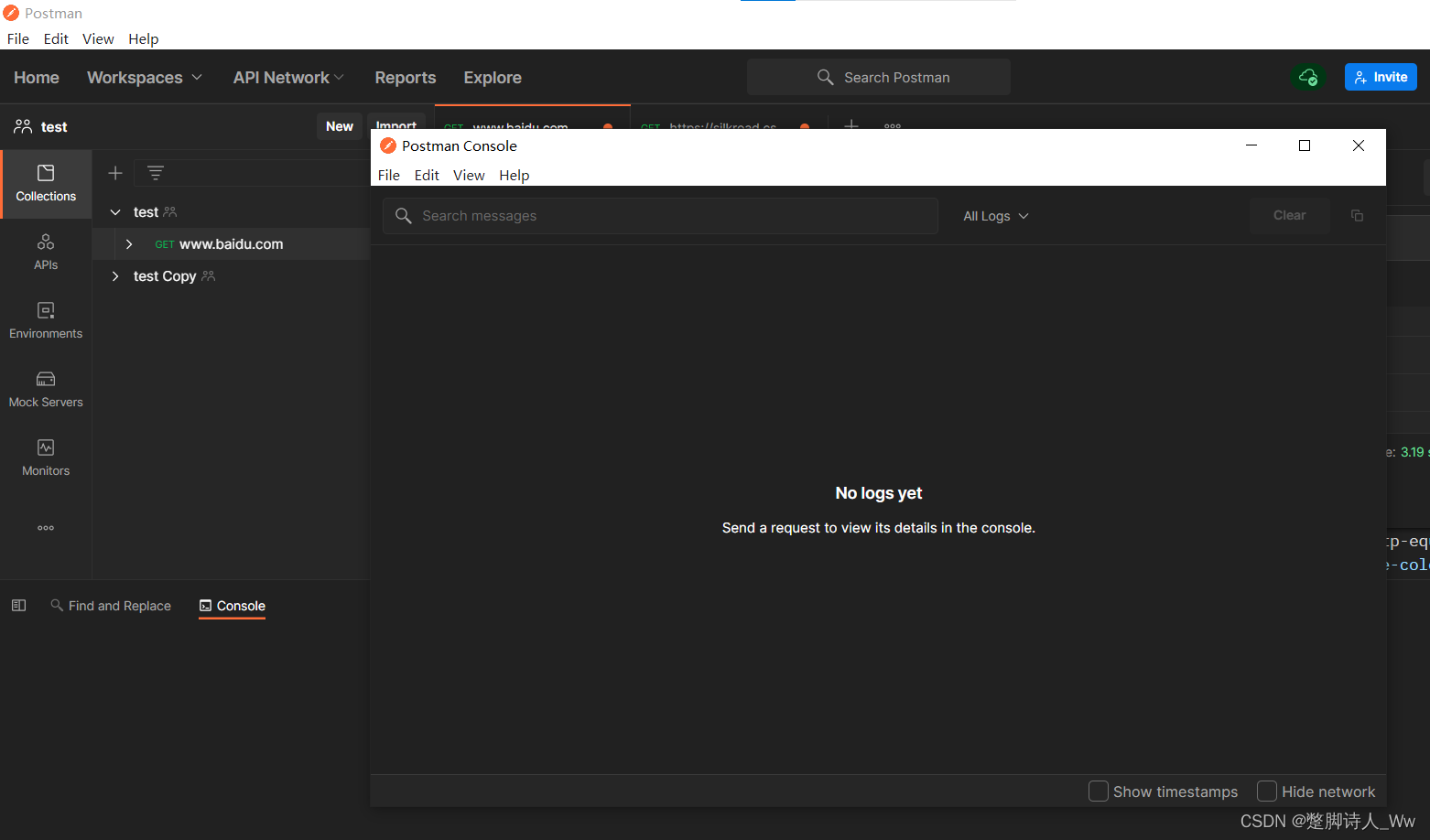Select the test Copy collection row
The width and height of the screenshot is (1430, 840).
tap(231, 276)
